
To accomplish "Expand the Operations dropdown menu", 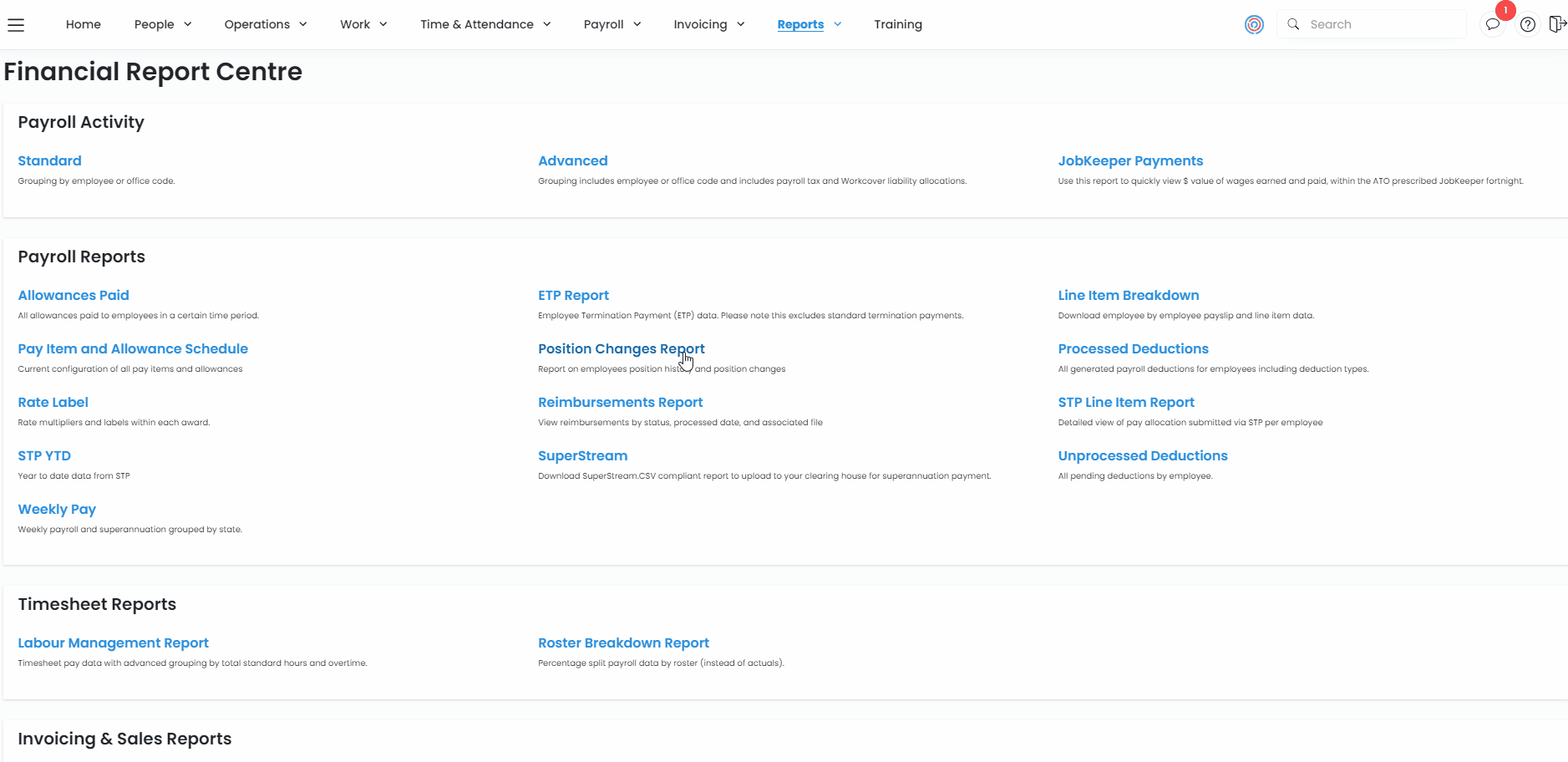I will click(266, 24).
